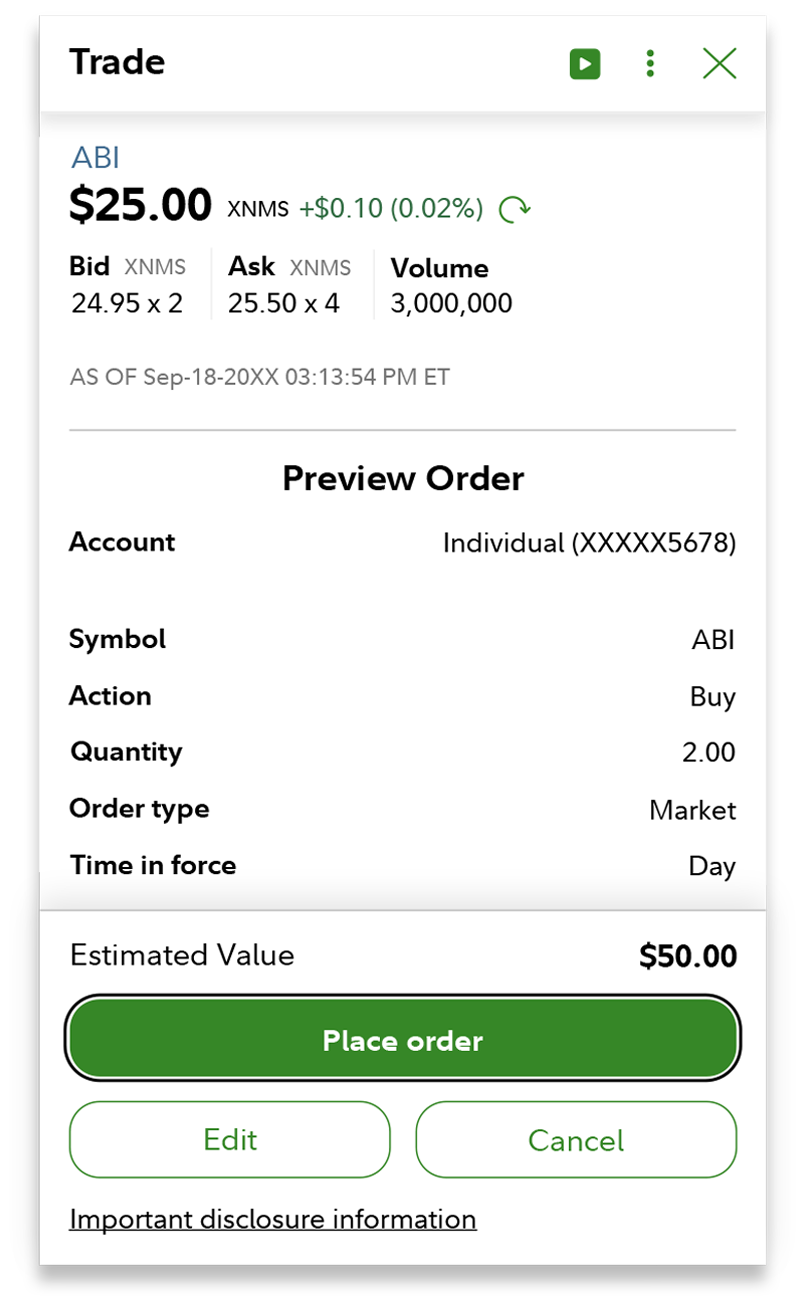Refresh the ABI quote price

click(x=514, y=209)
